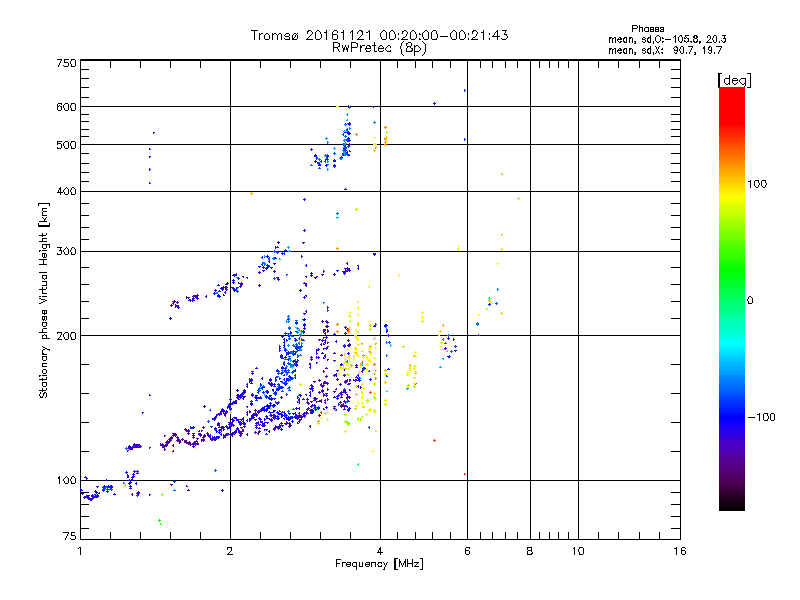Click the y-axis '200' tick label
This screenshot has width=800, height=600.
pyautogui.click(x=66, y=336)
